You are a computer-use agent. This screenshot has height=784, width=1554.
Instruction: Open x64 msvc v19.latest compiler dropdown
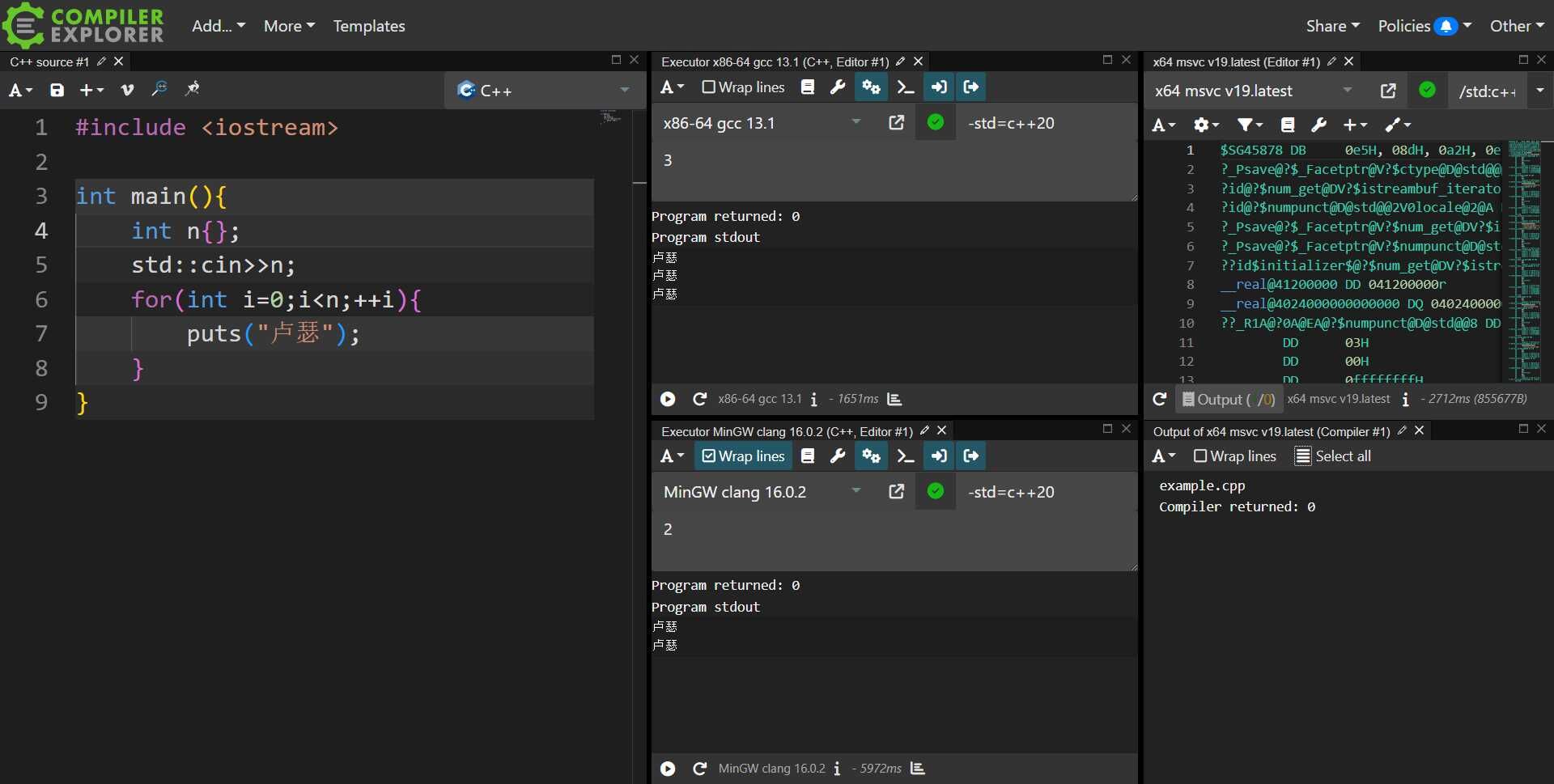[1254, 91]
